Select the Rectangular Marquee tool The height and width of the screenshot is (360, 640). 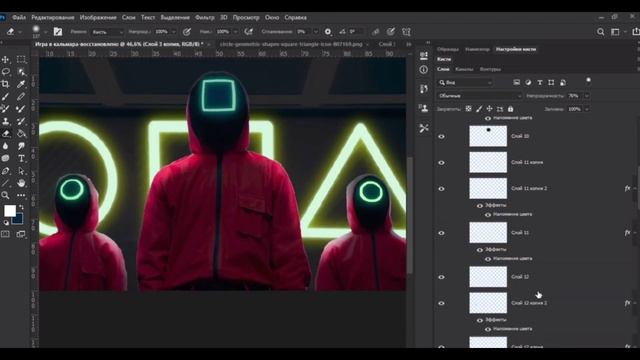[x=21, y=60]
